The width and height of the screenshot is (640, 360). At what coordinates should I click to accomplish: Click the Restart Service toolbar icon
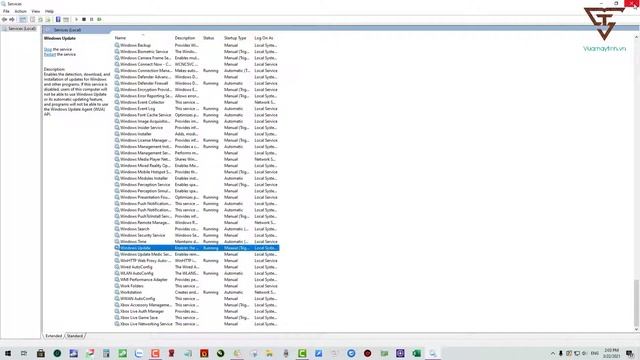[x=99, y=19]
